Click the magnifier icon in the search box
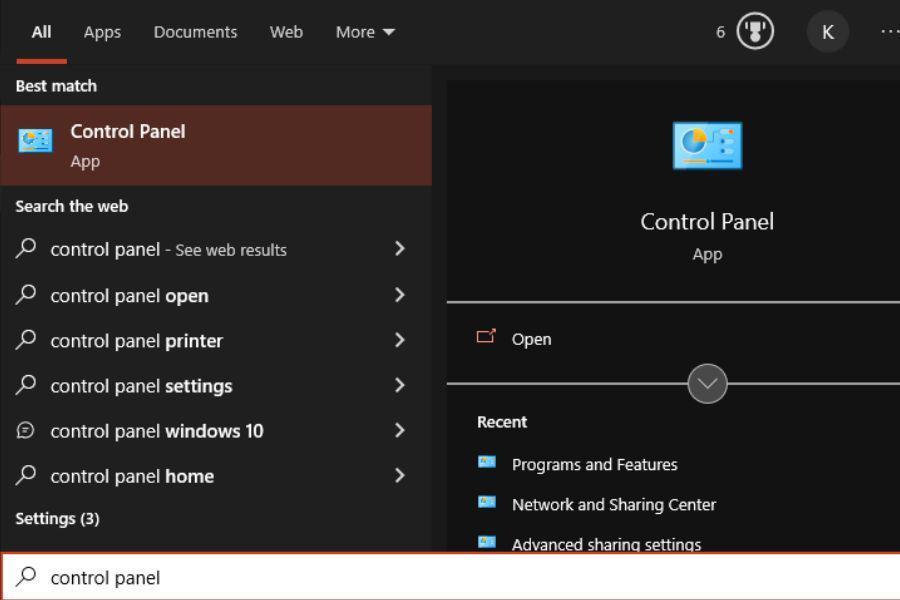Screen dimensions: 900x600 coord(26,576)
